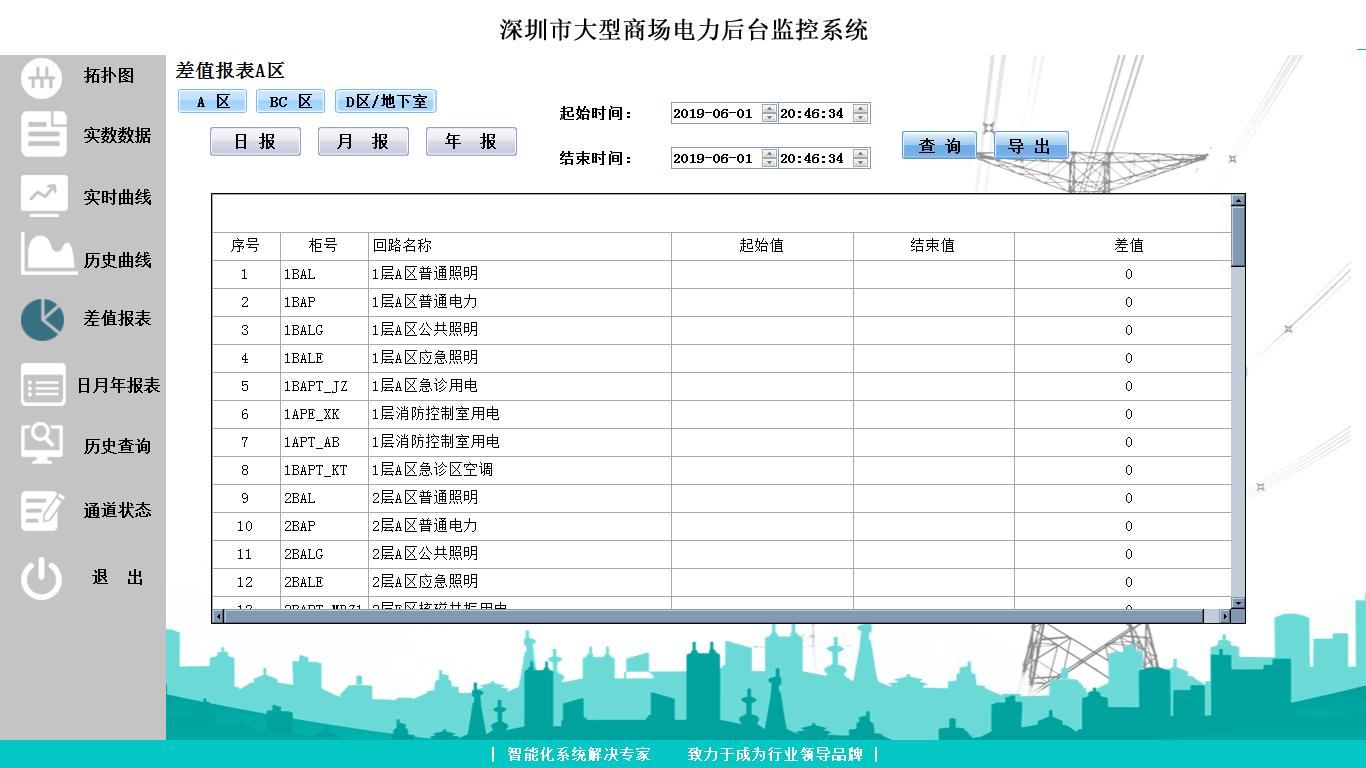The height and width of the screenshot is (768, 1366).
Task: Click the 退出 power icon
Action: (x=42, y=579)
